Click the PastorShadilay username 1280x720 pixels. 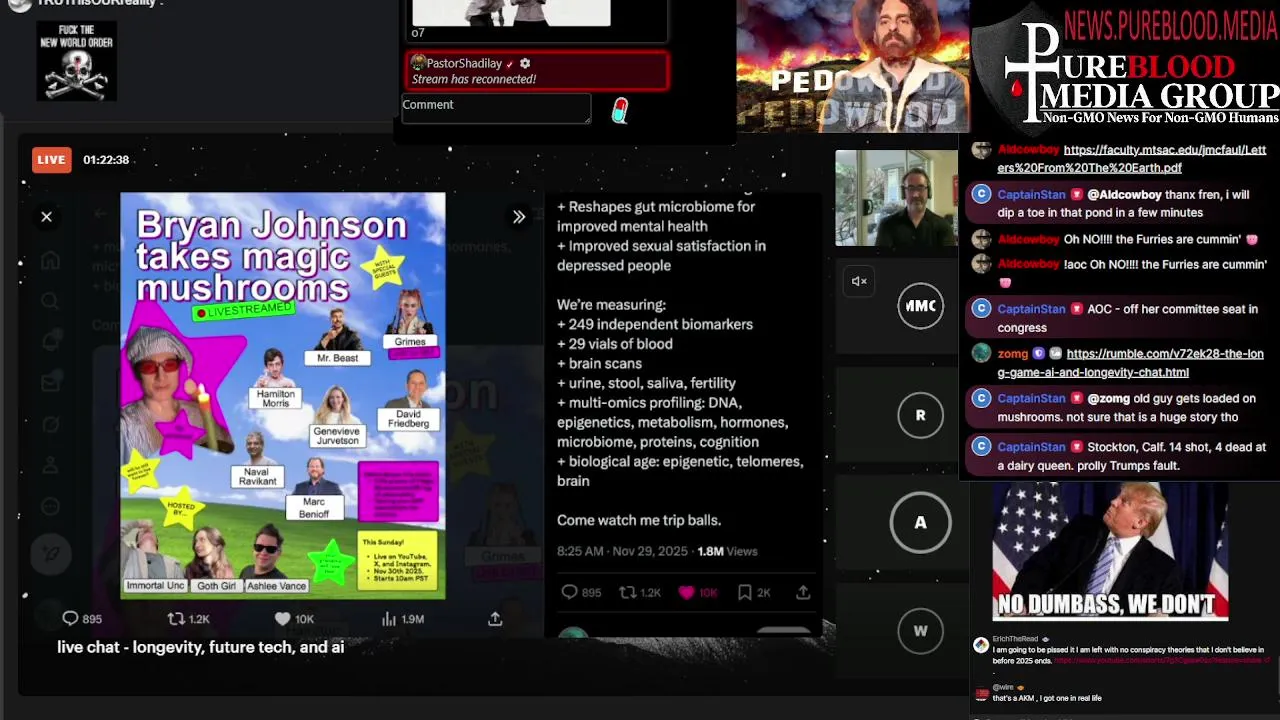coord(464,63)
